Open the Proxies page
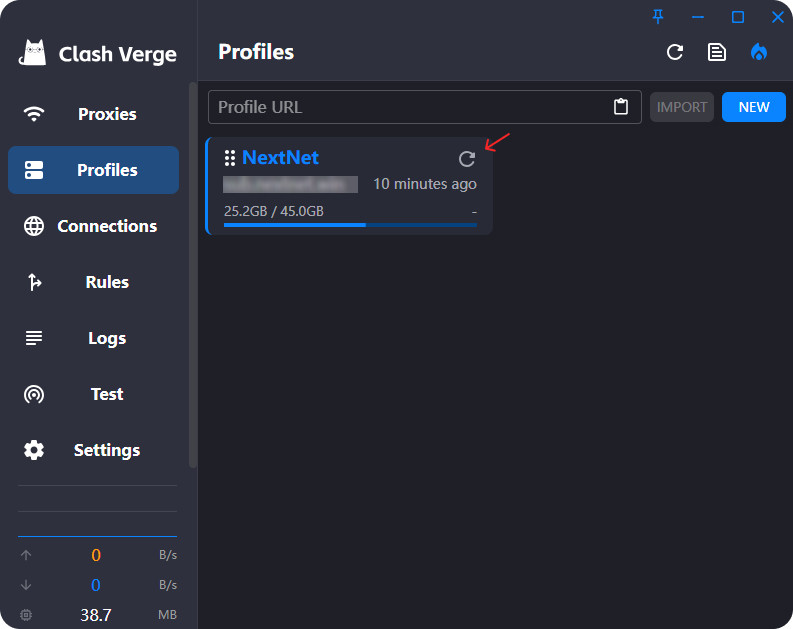The height and width of the screenshot is (629, 793). coord(93,114)
